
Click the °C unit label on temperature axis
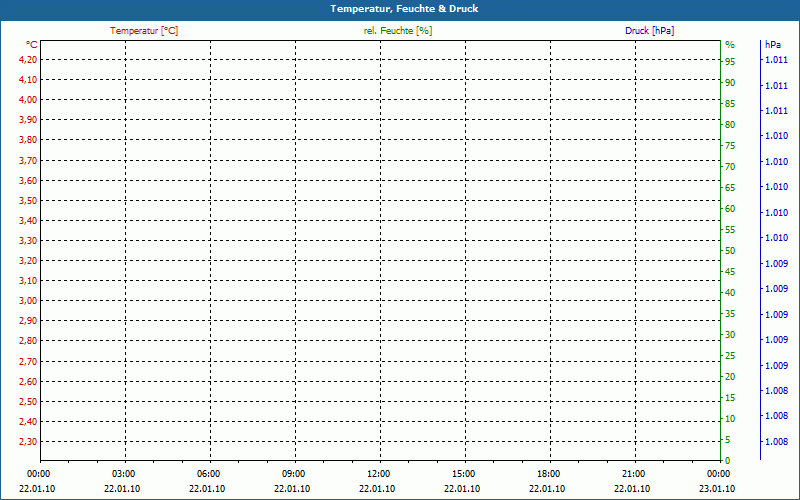[32, 45]
